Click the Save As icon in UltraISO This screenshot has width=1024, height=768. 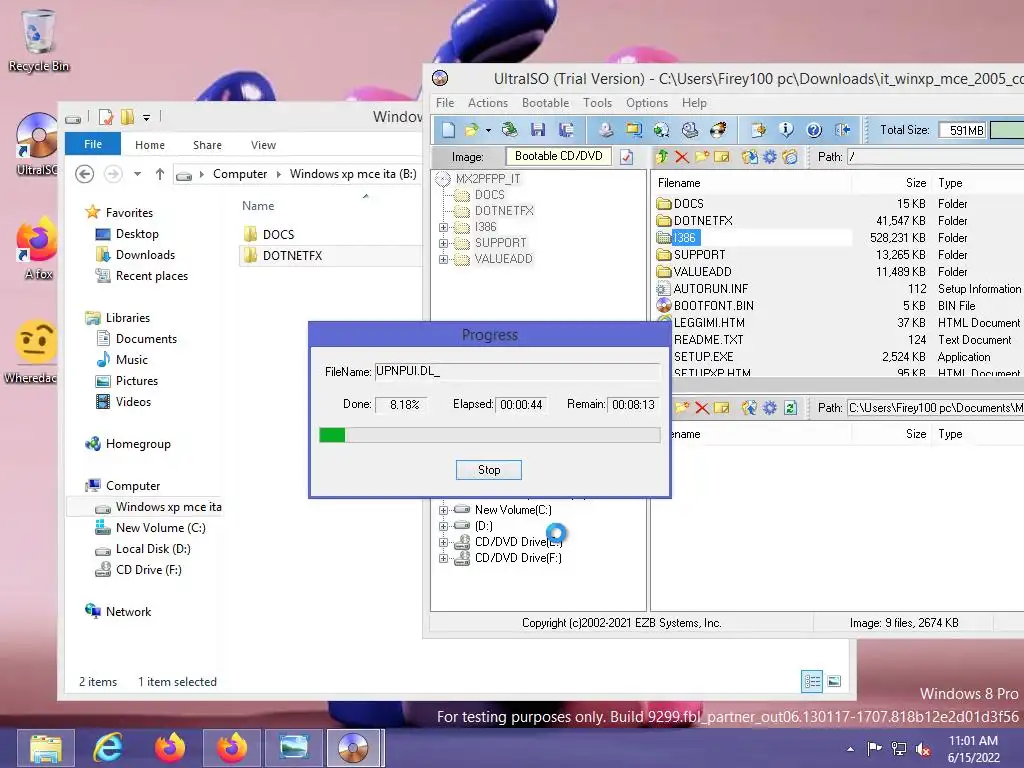[x=566, y=130]
